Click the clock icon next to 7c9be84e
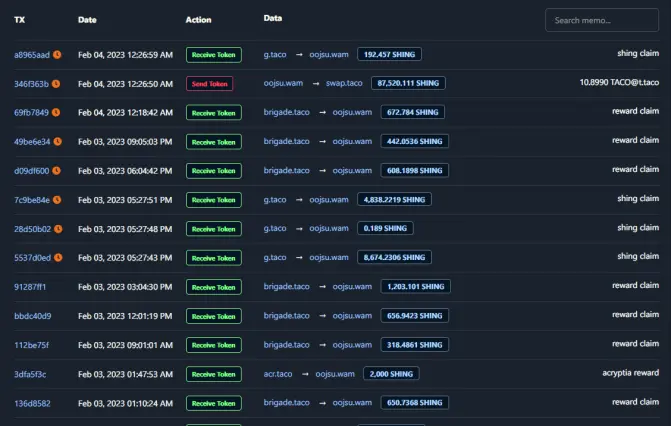The height and width of the screenshot is (426, 671). click(57, 200)
